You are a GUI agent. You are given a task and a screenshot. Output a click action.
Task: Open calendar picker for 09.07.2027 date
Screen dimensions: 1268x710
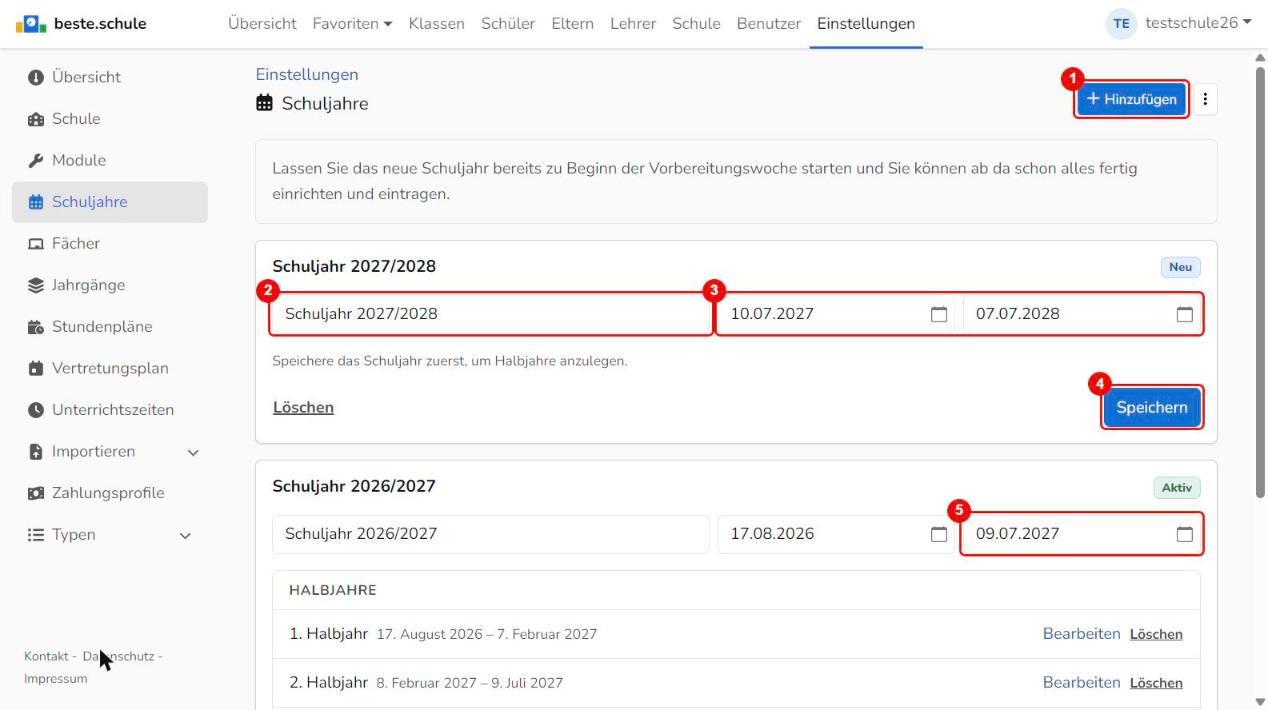pos(1184,534)
